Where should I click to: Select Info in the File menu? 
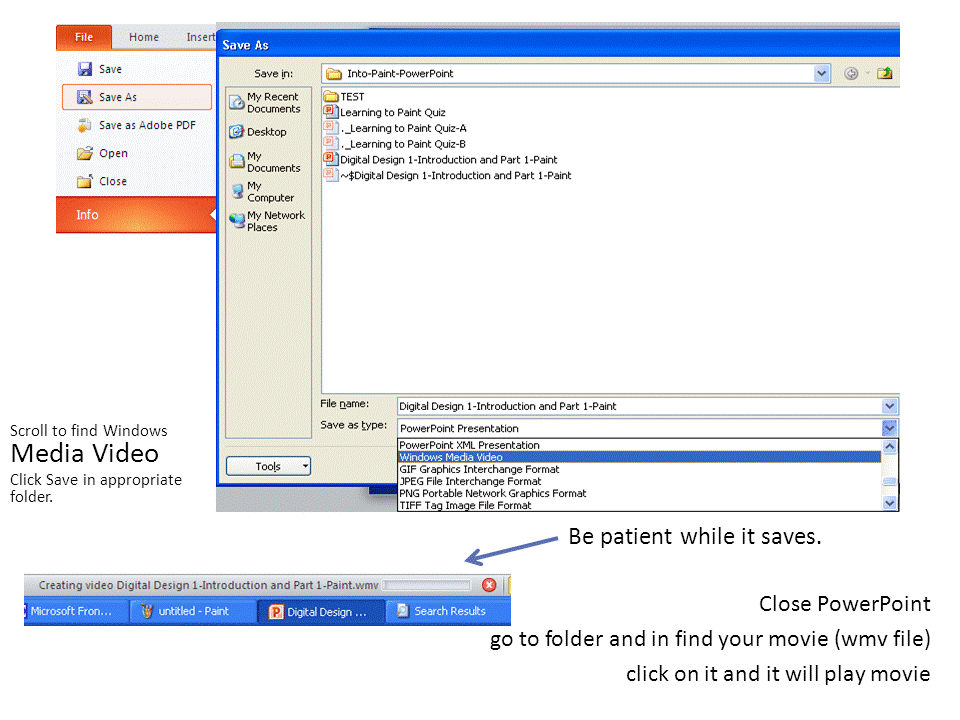pyautogui.click(x=136, y=214)
